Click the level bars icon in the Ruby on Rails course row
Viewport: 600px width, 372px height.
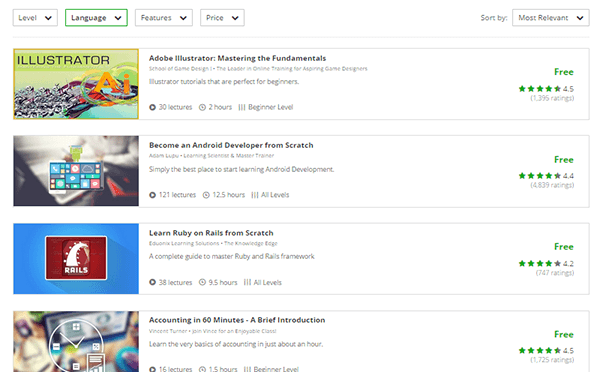point(247,282)
